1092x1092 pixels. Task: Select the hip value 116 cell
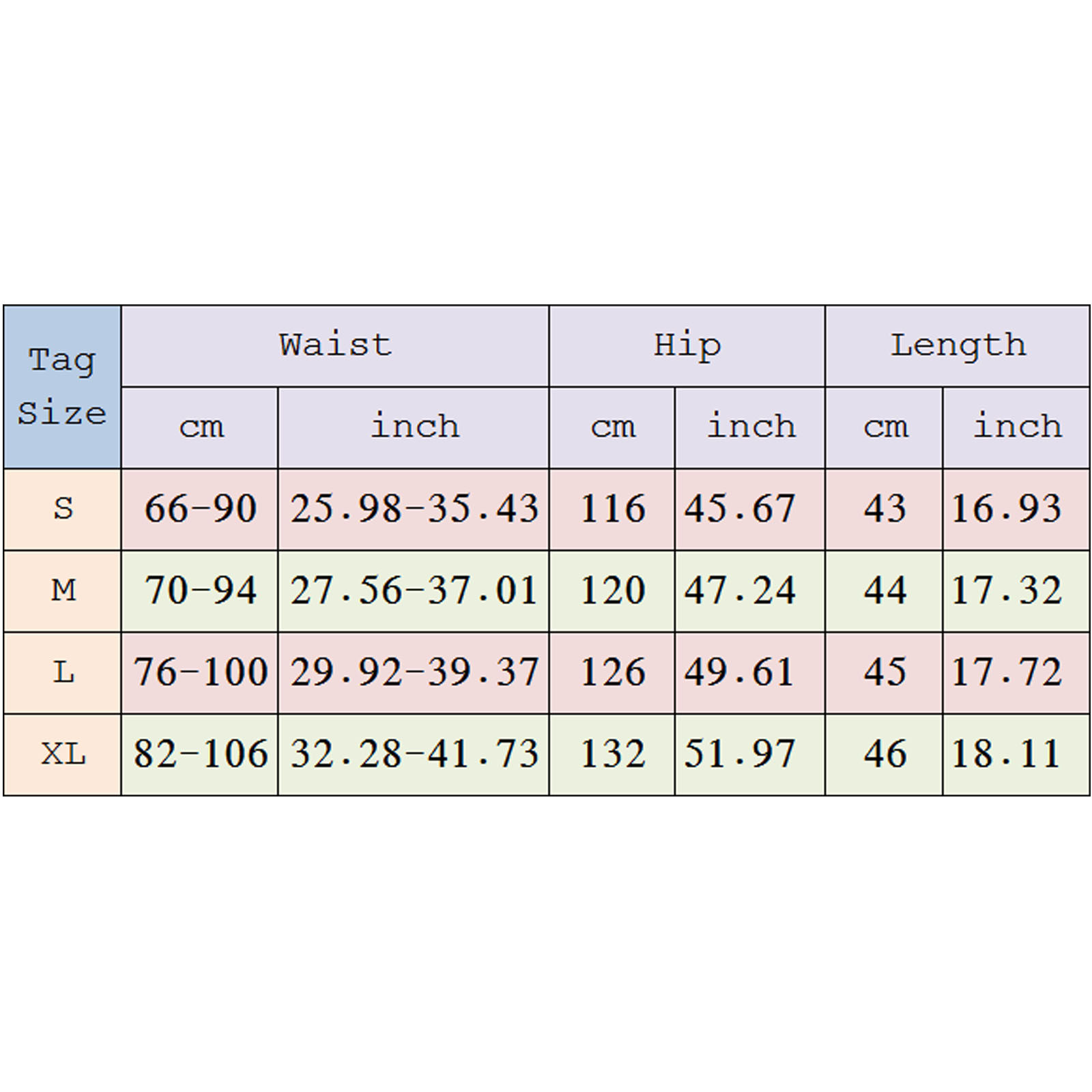[612, 509]
